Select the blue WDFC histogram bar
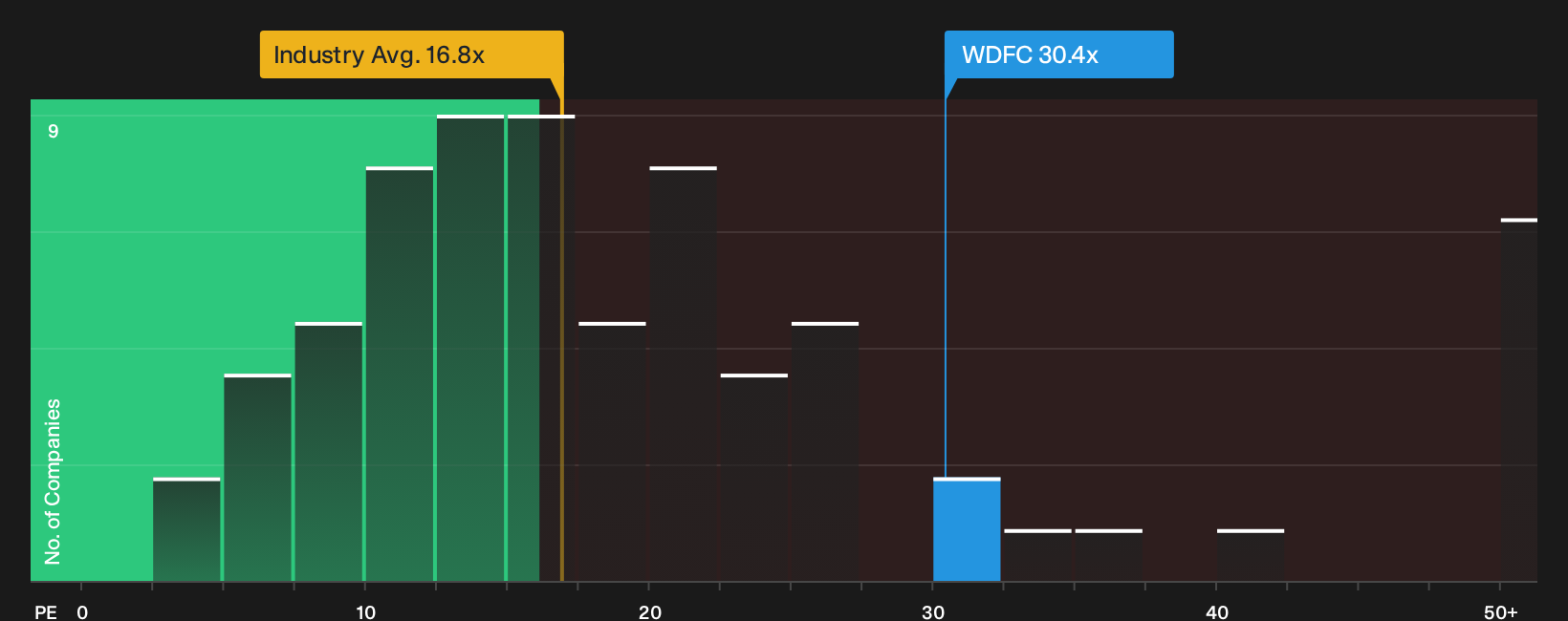1568x621 pixels. pos(967,529)
